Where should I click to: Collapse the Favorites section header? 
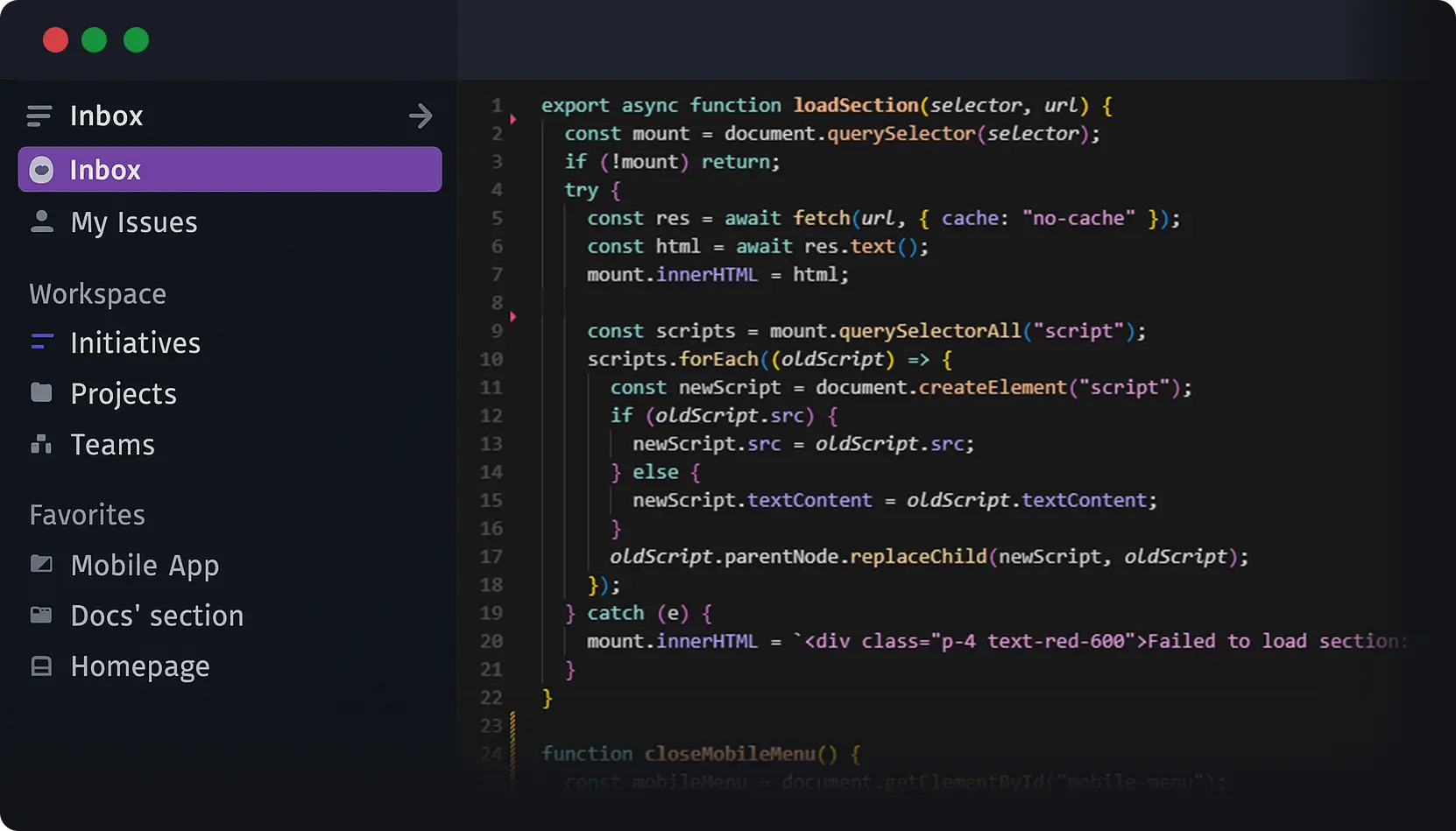coord(87,515)
